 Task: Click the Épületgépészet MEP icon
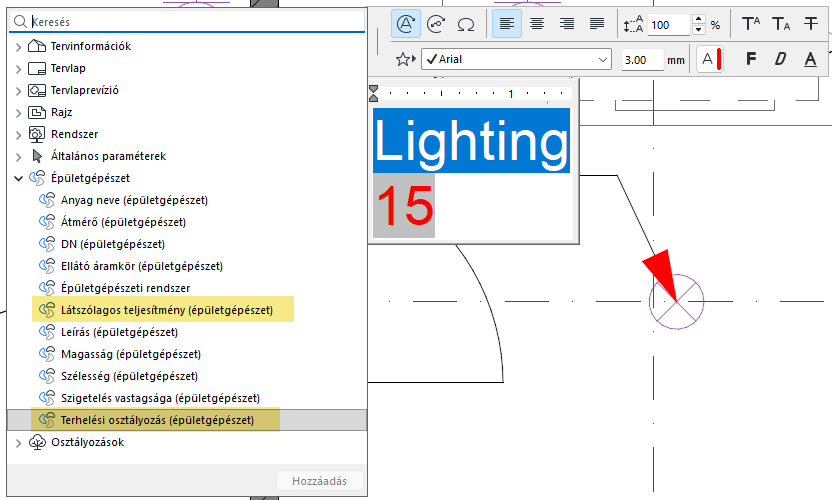37,178
